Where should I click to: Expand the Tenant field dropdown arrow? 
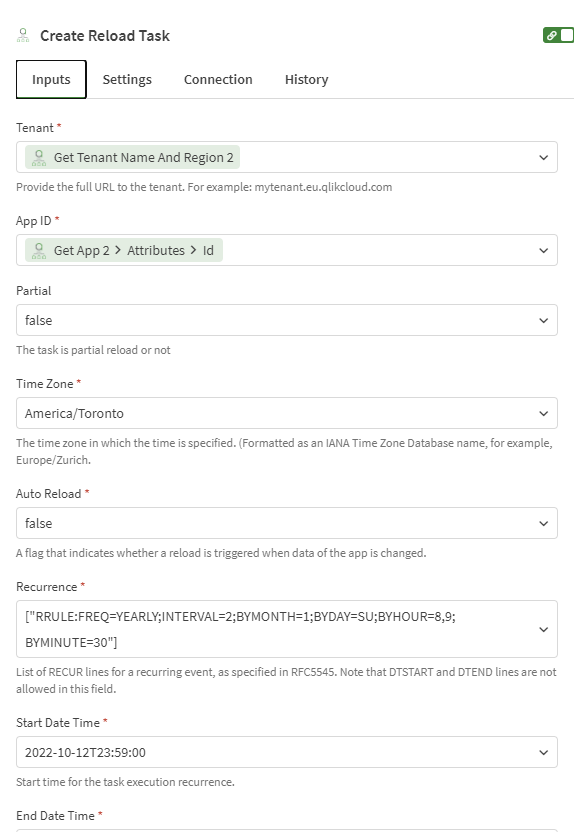(x=543, y=158)
